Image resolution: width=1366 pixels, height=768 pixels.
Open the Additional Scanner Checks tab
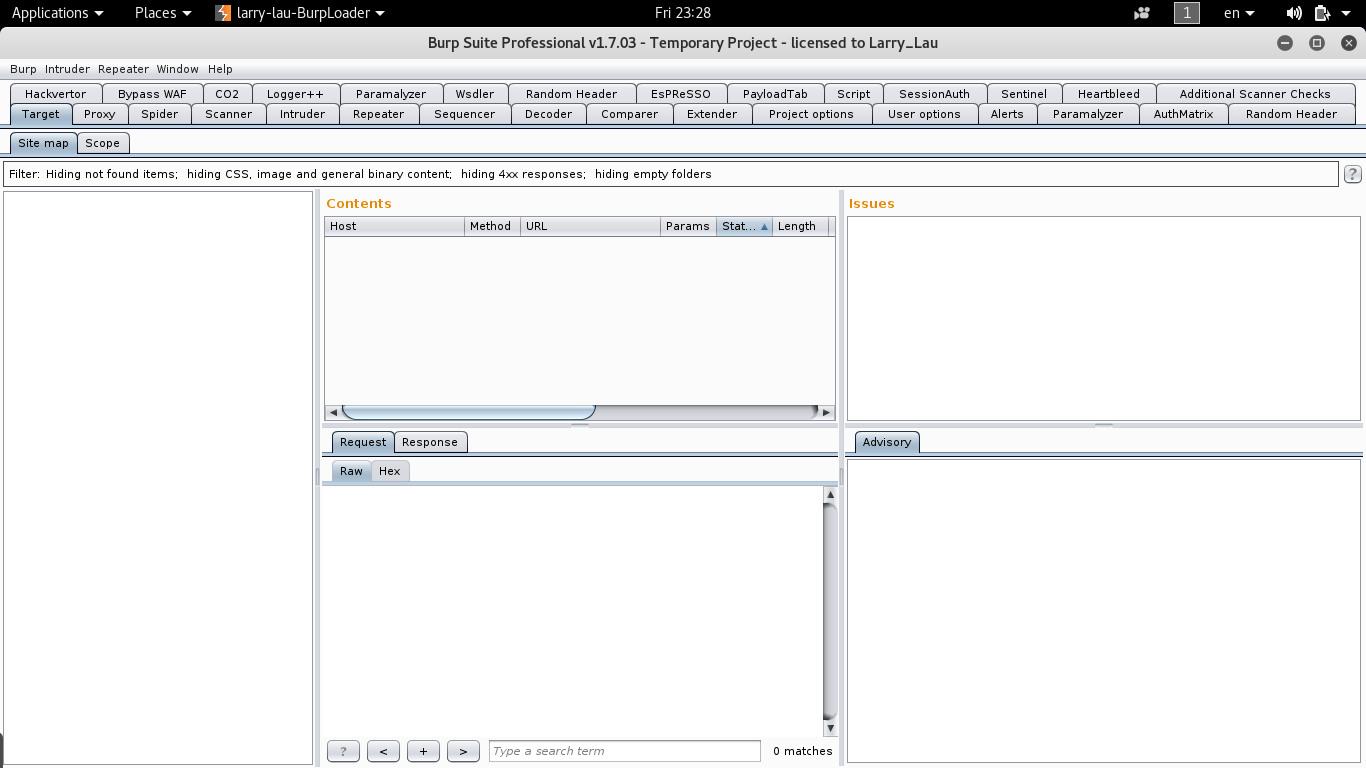point(1255,94)
